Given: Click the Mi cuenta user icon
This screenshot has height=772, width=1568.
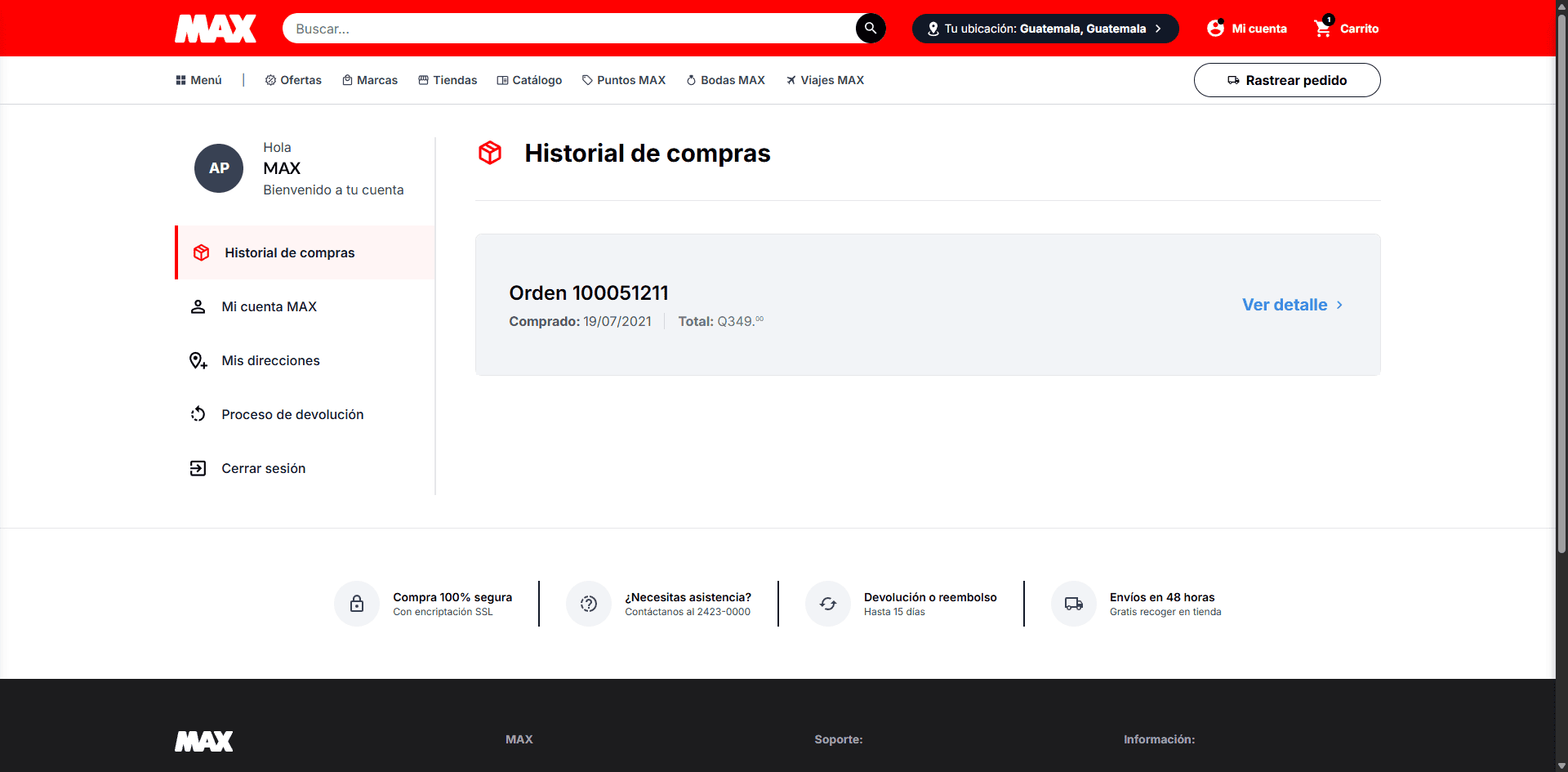Looking at the screenshot, I should (1215, 29).
